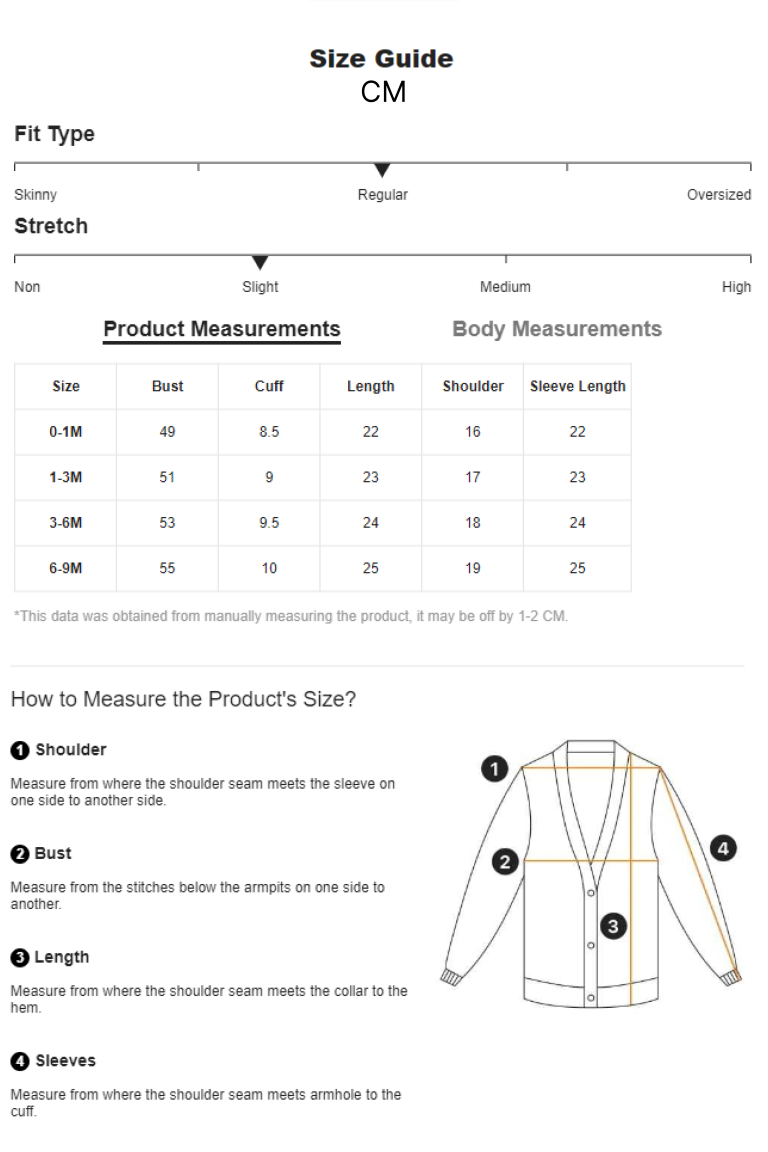Click the number 4 bullet beside Sleeves
This screenshot has width=768, height=1152.
tap(20, 1061)
